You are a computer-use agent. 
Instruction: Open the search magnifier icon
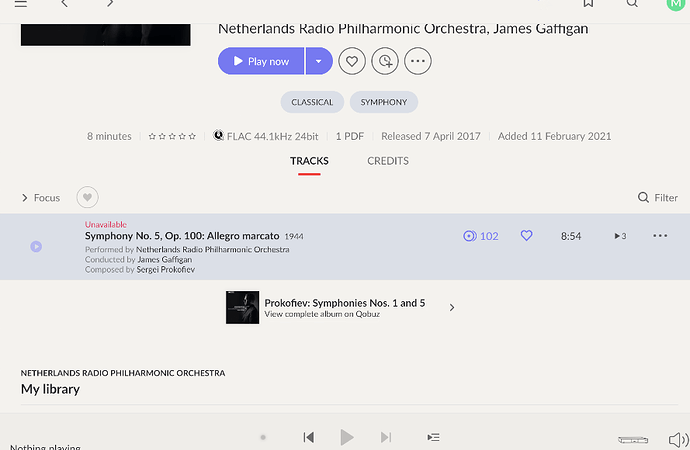point(632,3)
